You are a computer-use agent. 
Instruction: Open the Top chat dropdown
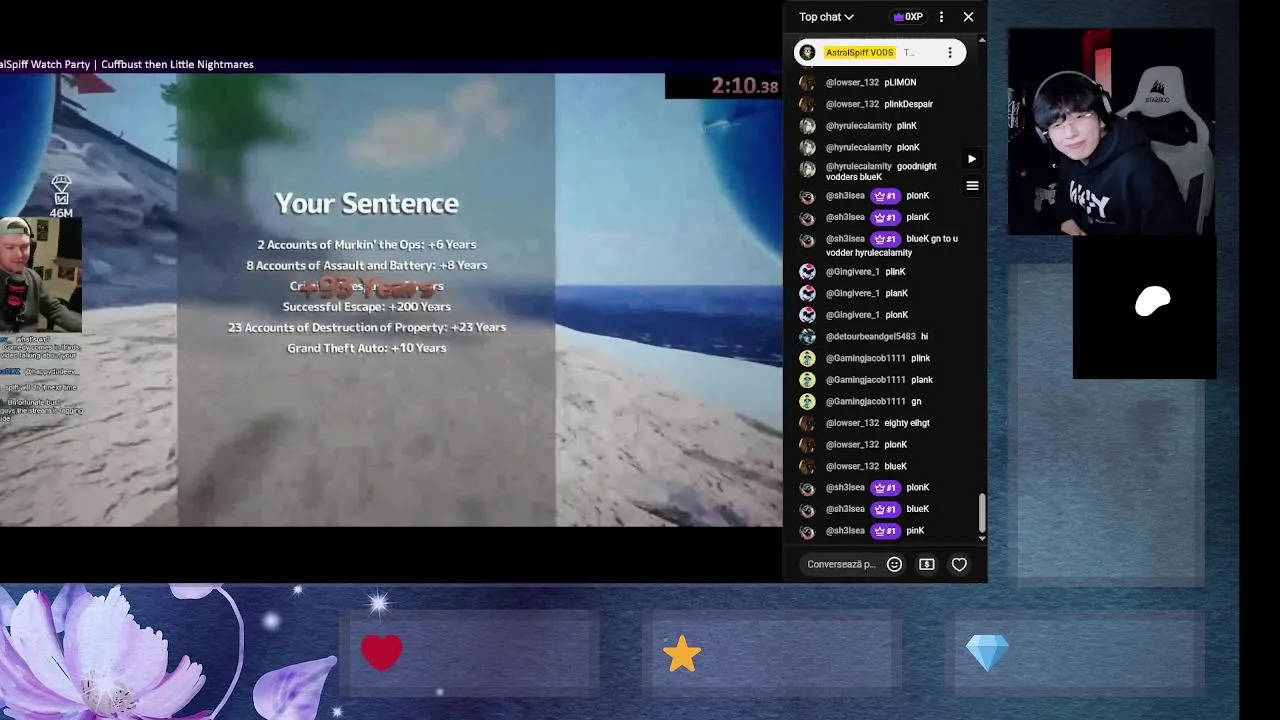826,17
